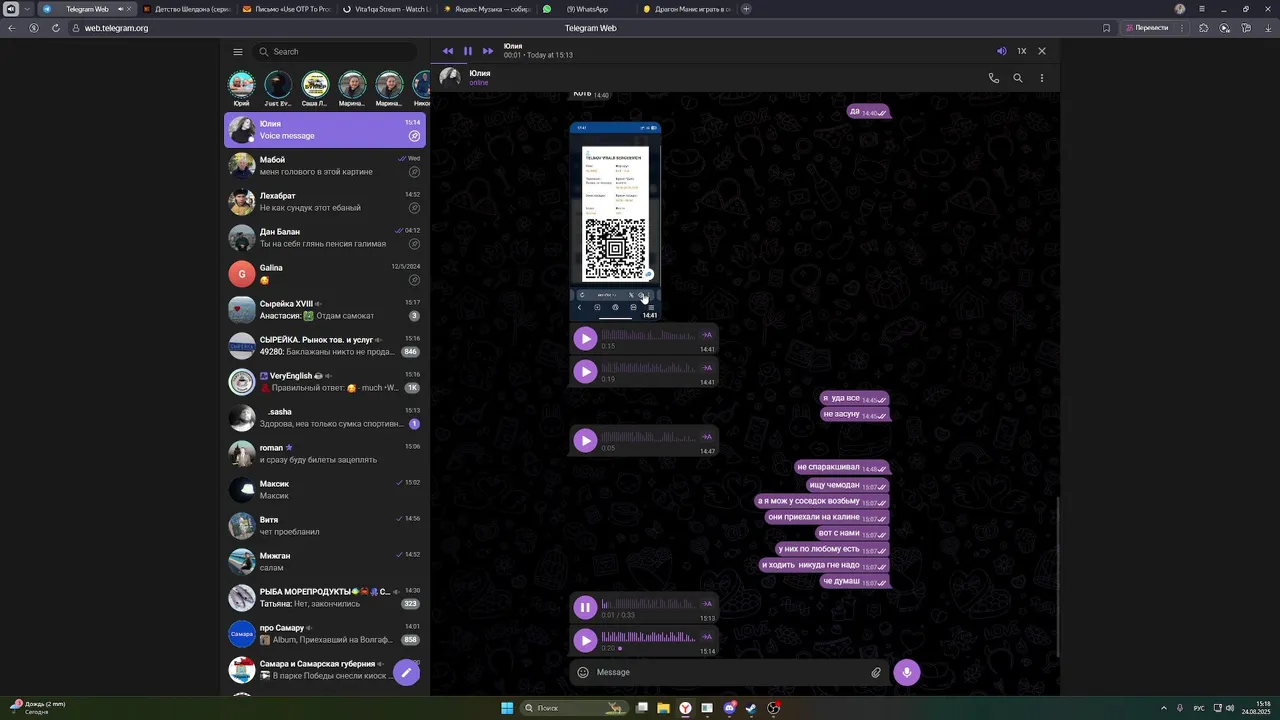Open the Telegram hamburger main menu
Viewport: 1280px width, 720px height.
(x=238, y=52)
